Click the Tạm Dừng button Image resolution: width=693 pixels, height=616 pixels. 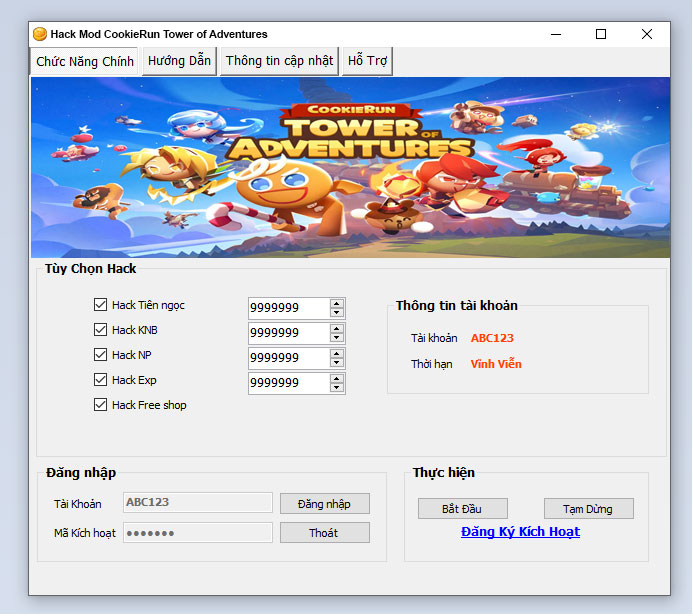[x=589, y=509]
